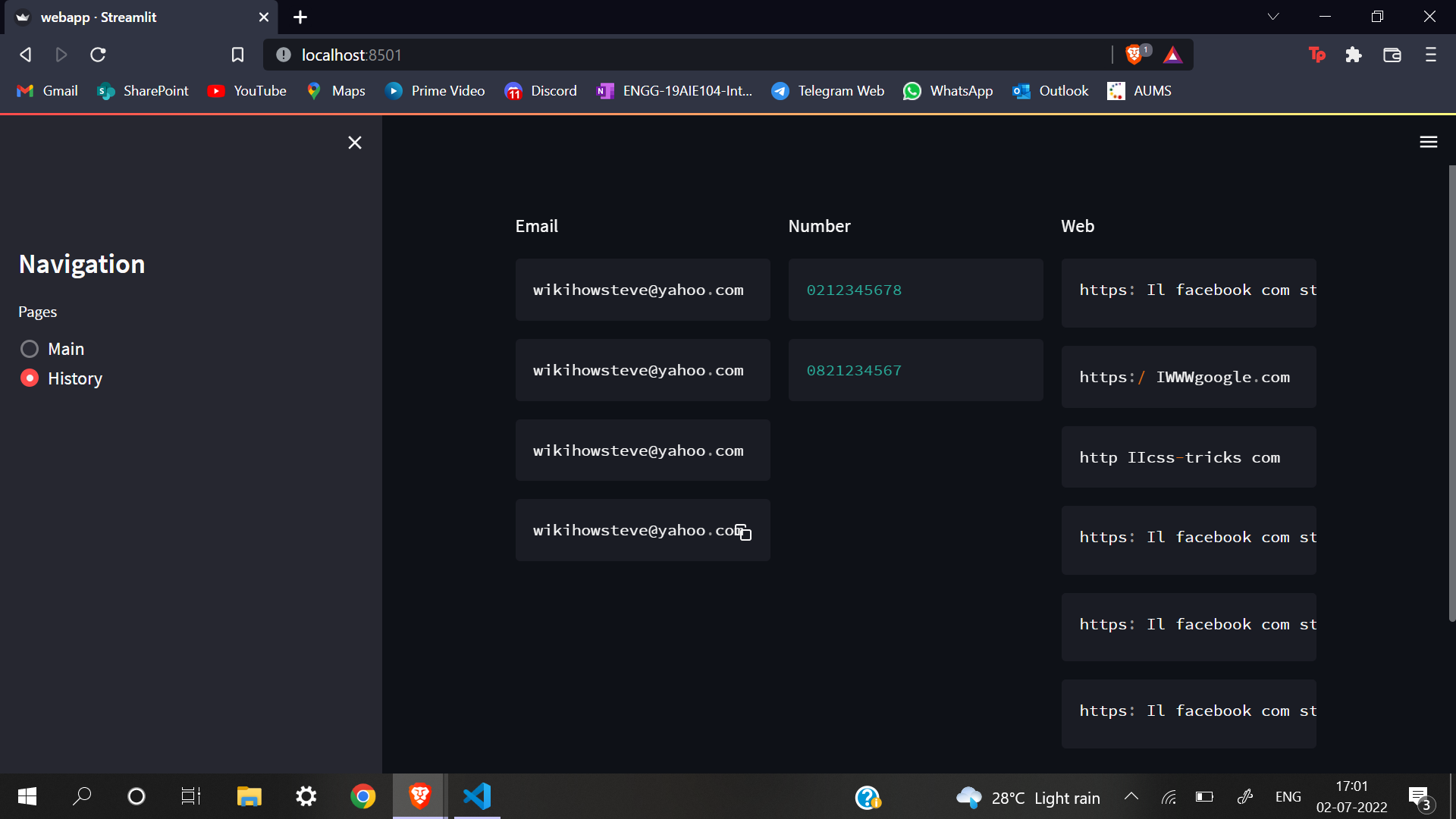1456x819 pixels.
Task: Open YouTube from the bookmarks bar
Action: (246, 90)
